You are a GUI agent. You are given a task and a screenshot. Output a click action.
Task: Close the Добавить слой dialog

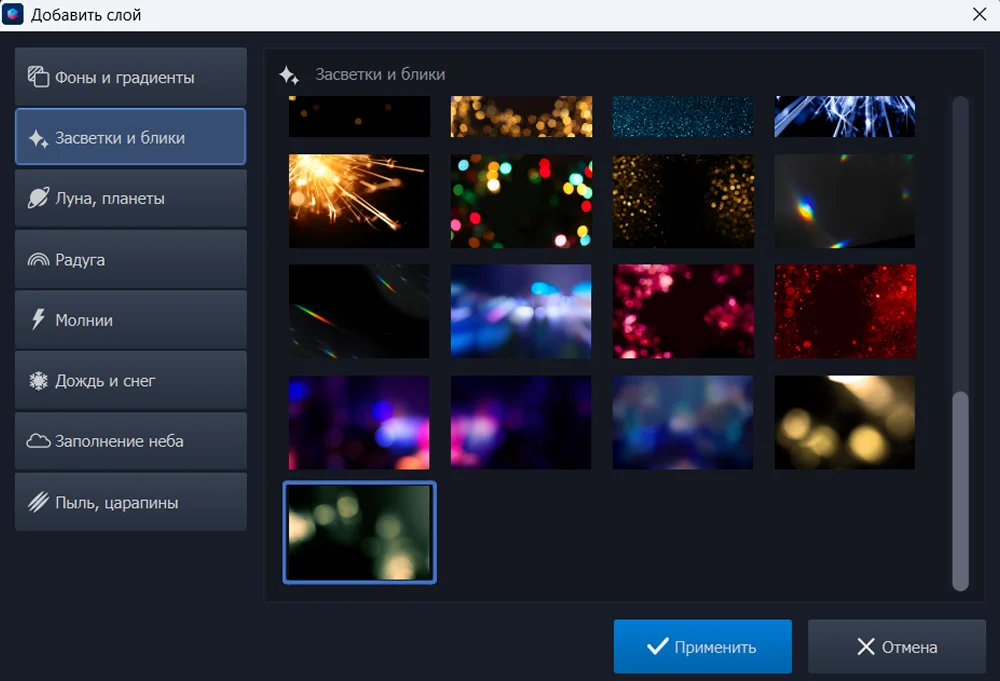pos(980,14)
